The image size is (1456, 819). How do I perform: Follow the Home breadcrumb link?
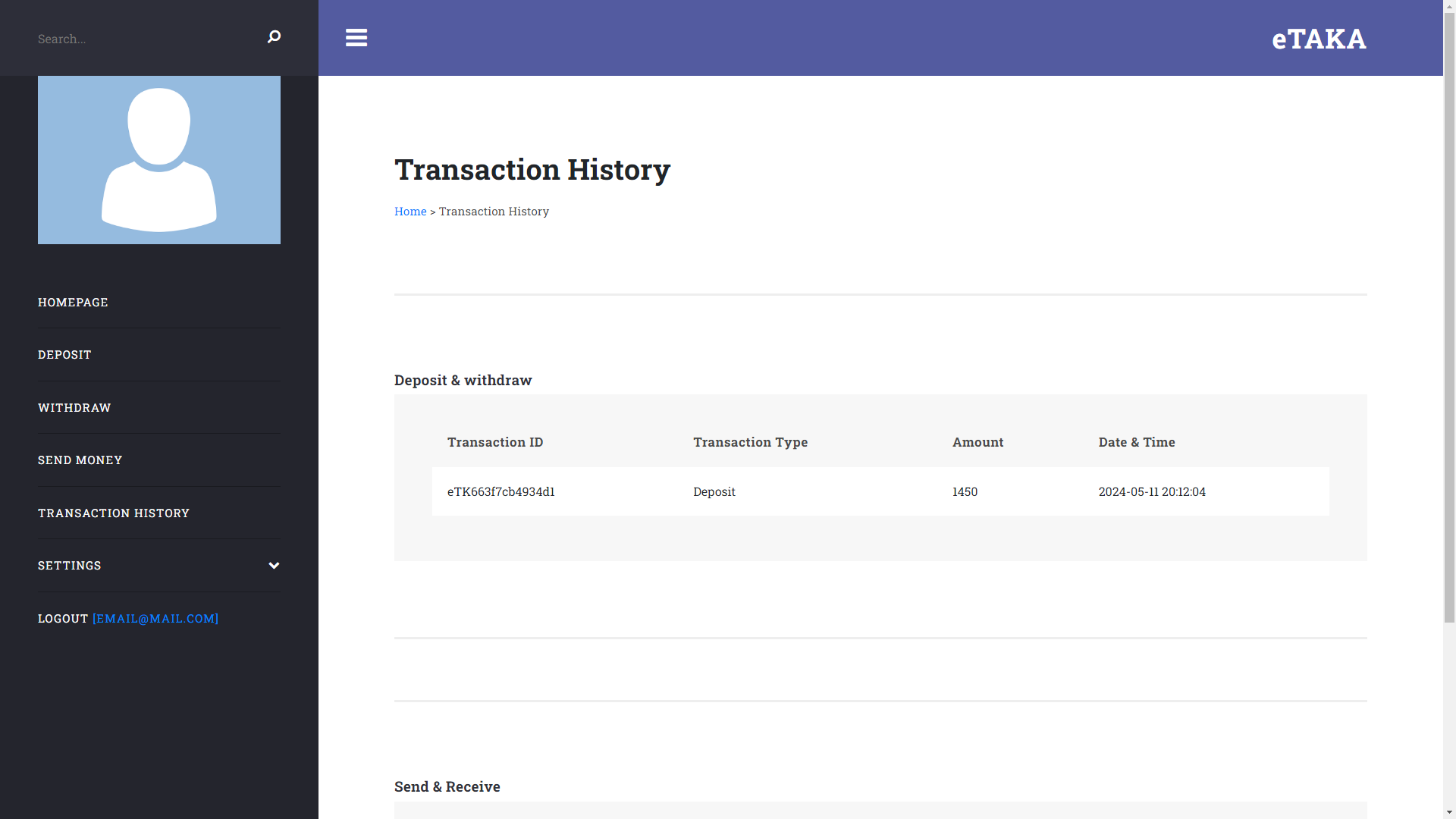pyautogui.click(x=410, y=212)
